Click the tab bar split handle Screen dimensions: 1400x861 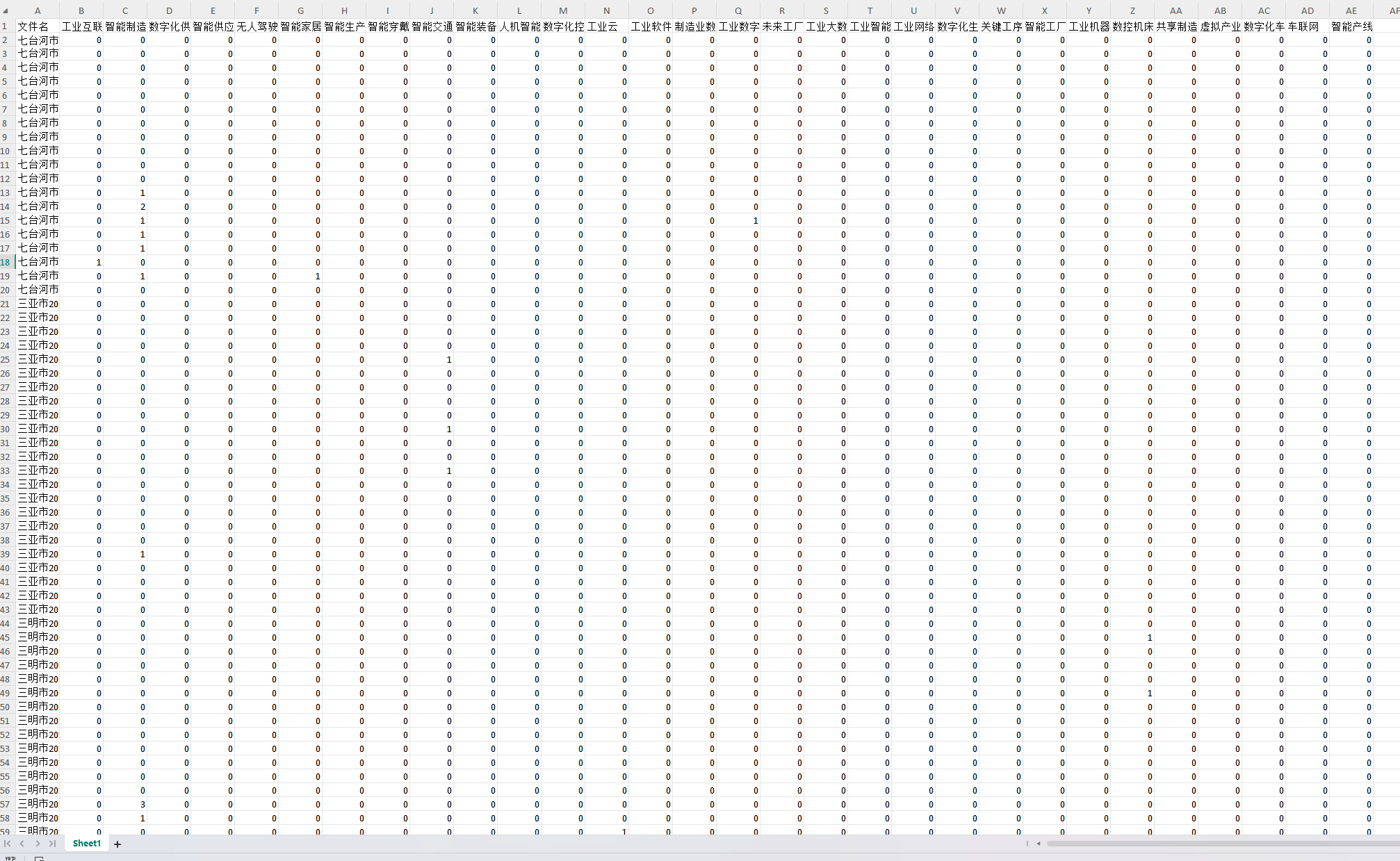click(1027, 844)
